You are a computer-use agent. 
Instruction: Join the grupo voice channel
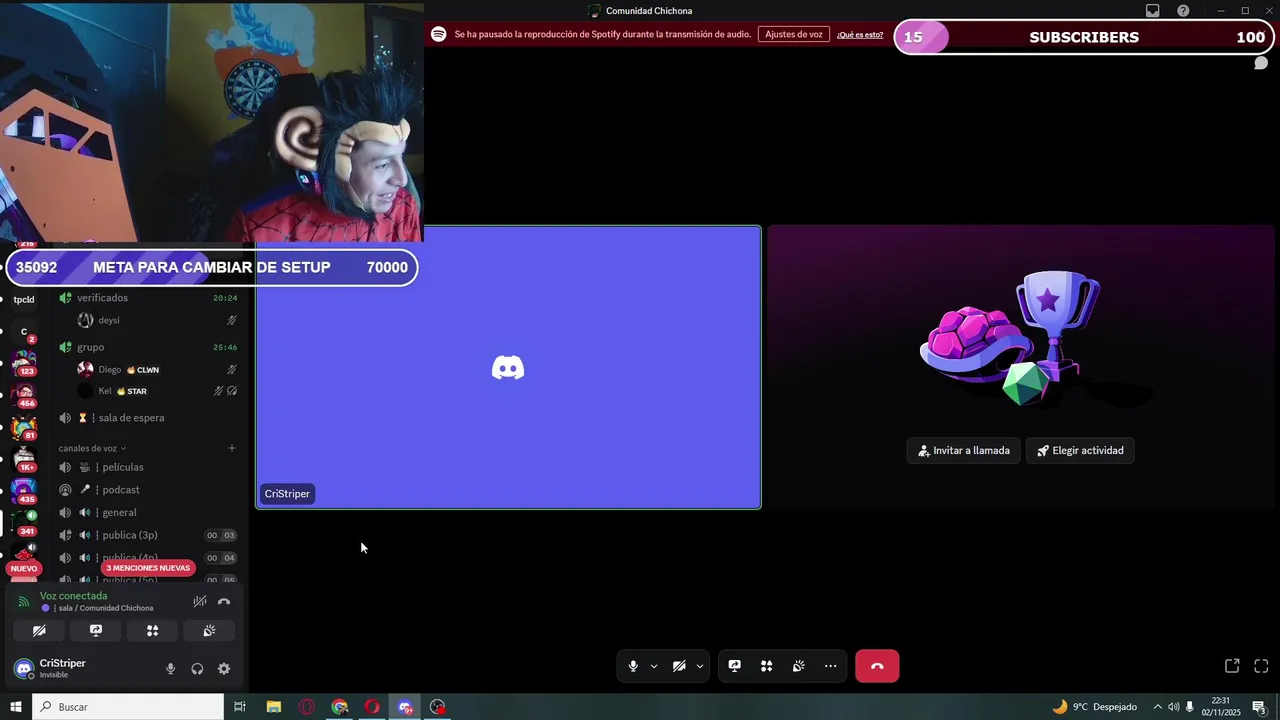[x=148, y=347]
